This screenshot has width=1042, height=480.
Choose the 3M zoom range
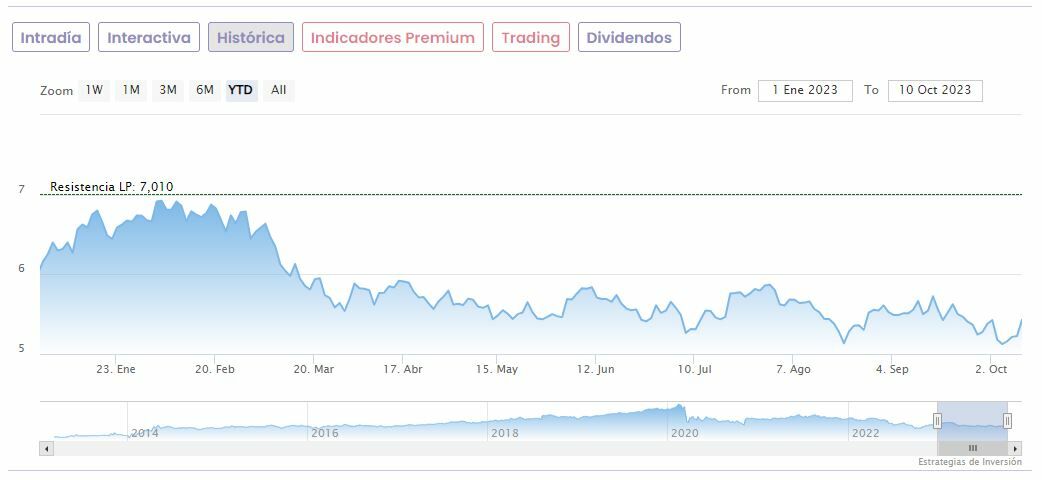pos(168,90)
